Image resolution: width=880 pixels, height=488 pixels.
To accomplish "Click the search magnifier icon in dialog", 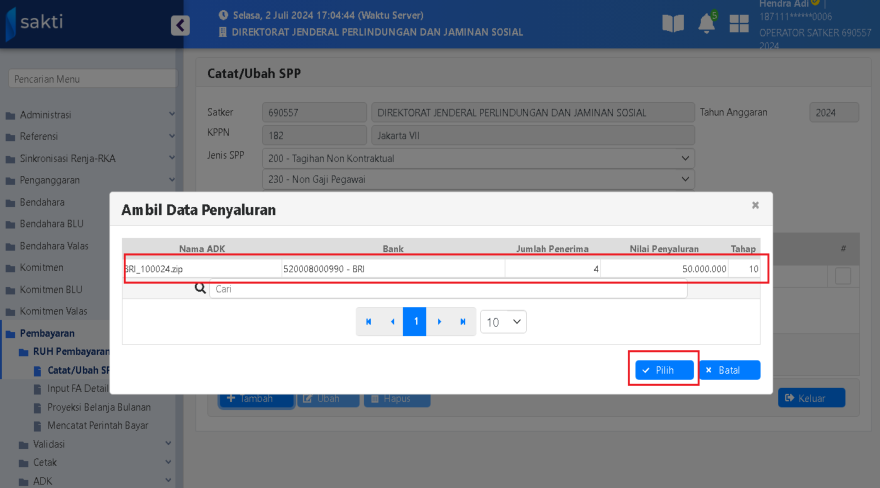I will click(x=199, y=289).
